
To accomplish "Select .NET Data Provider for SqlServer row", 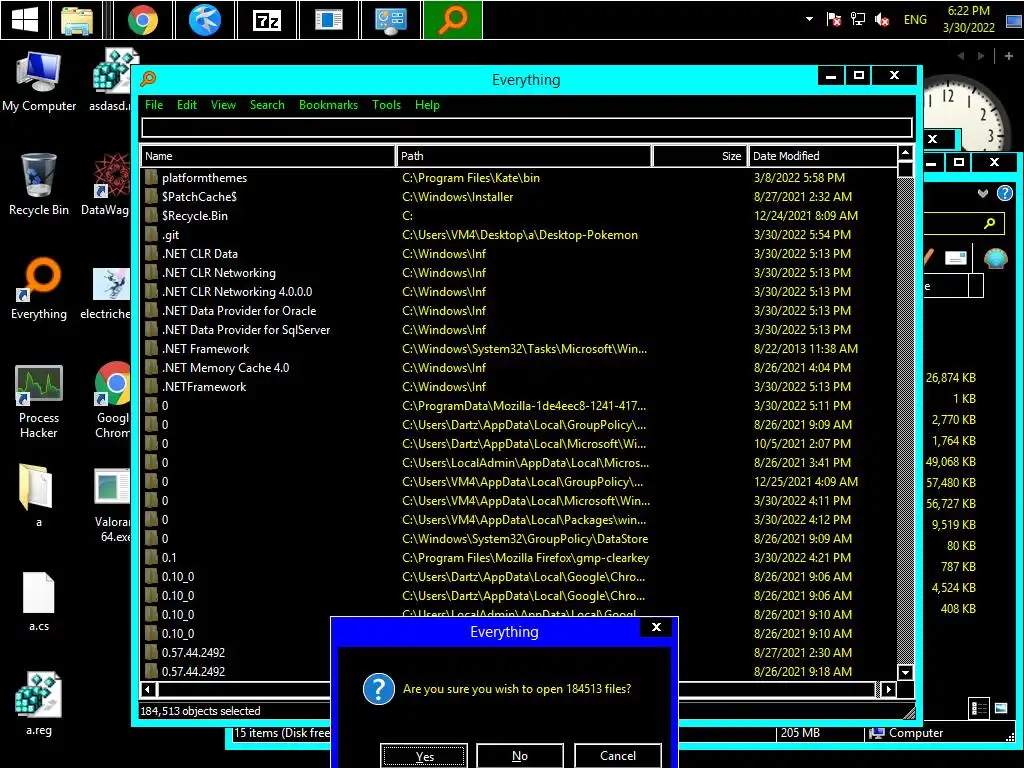I will click(519, 330).
